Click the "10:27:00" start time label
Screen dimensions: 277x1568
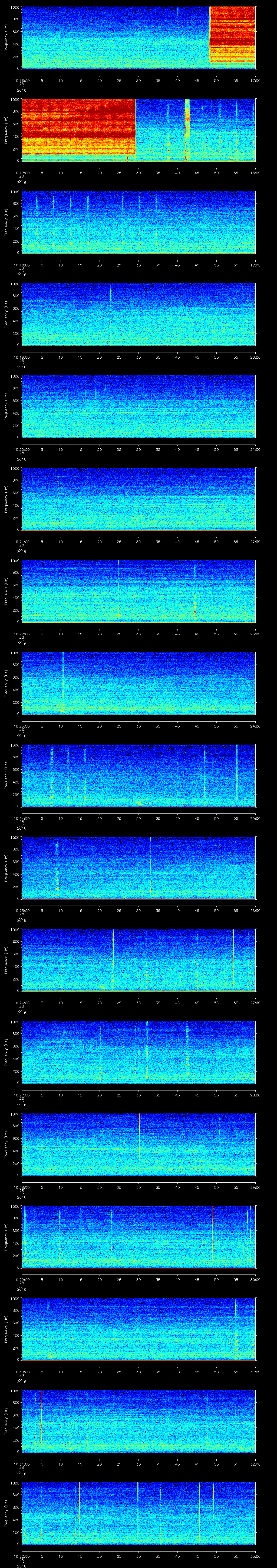(x=21, y=1095)
